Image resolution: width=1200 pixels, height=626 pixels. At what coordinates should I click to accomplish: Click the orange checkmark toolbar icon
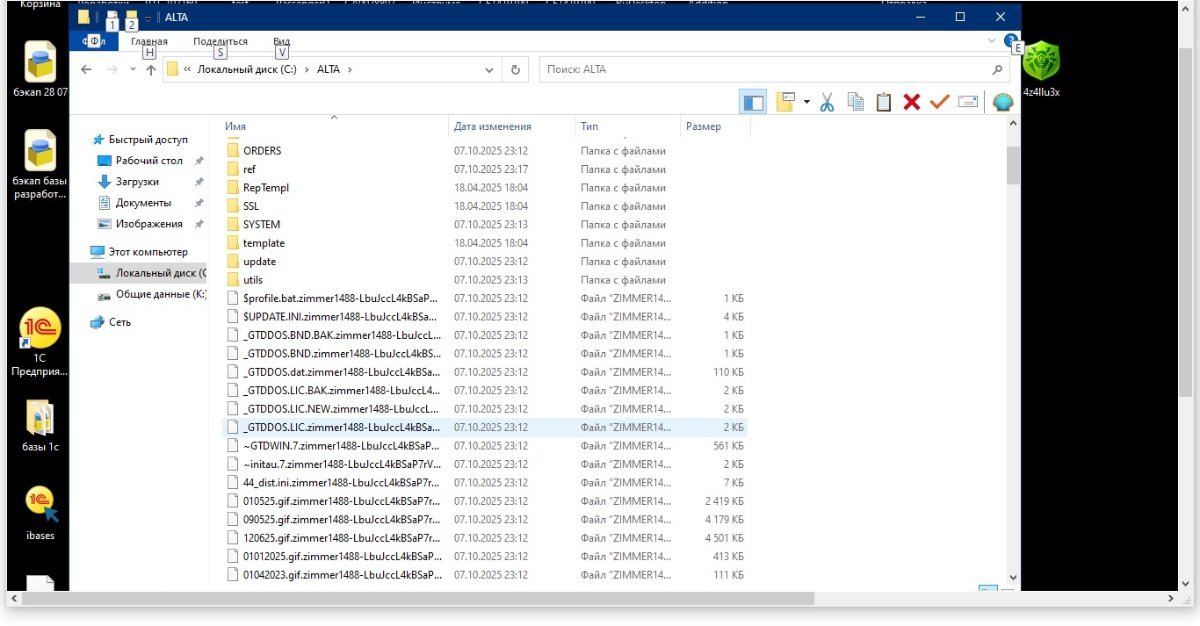(939, 102)
